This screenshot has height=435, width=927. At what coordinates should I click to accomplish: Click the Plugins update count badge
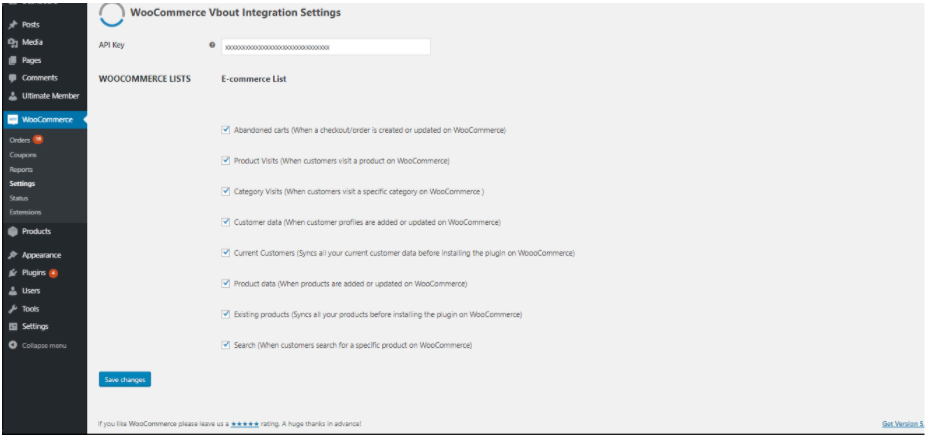pyautogui.click(x=53, y=273)
